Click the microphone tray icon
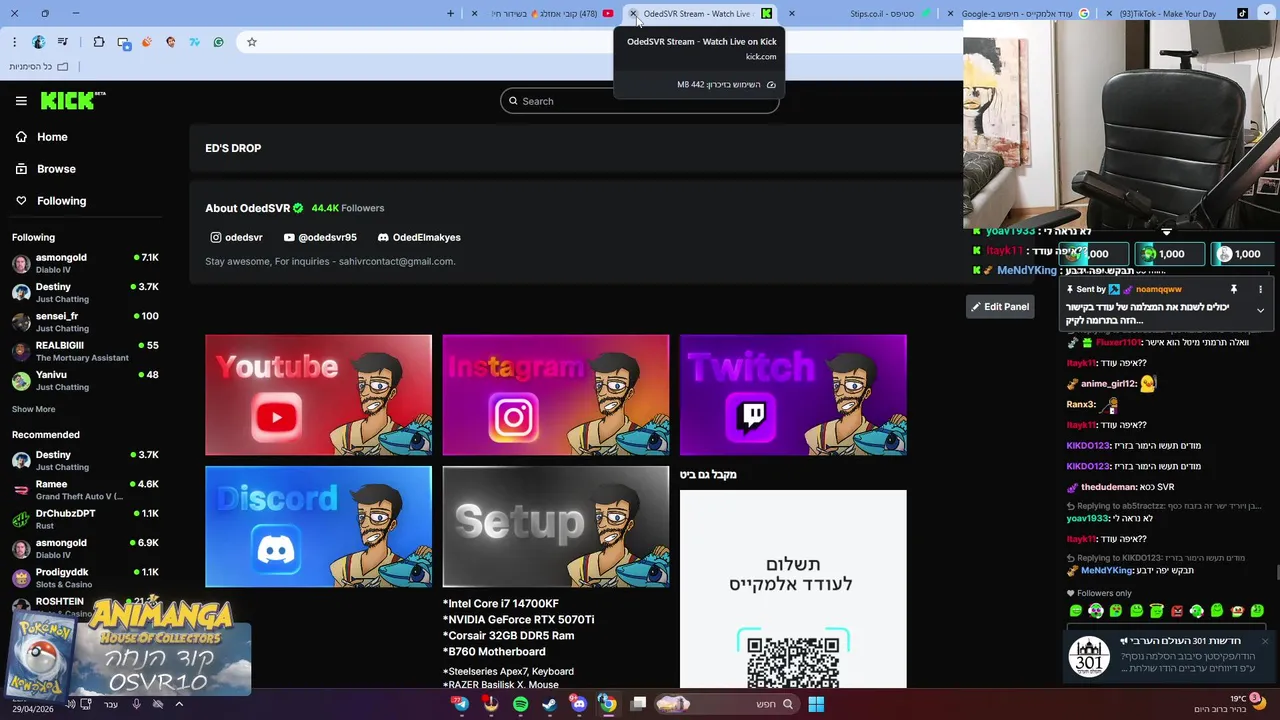The width and height of the screenshot is (1280, 720). (x=136, y=704)
